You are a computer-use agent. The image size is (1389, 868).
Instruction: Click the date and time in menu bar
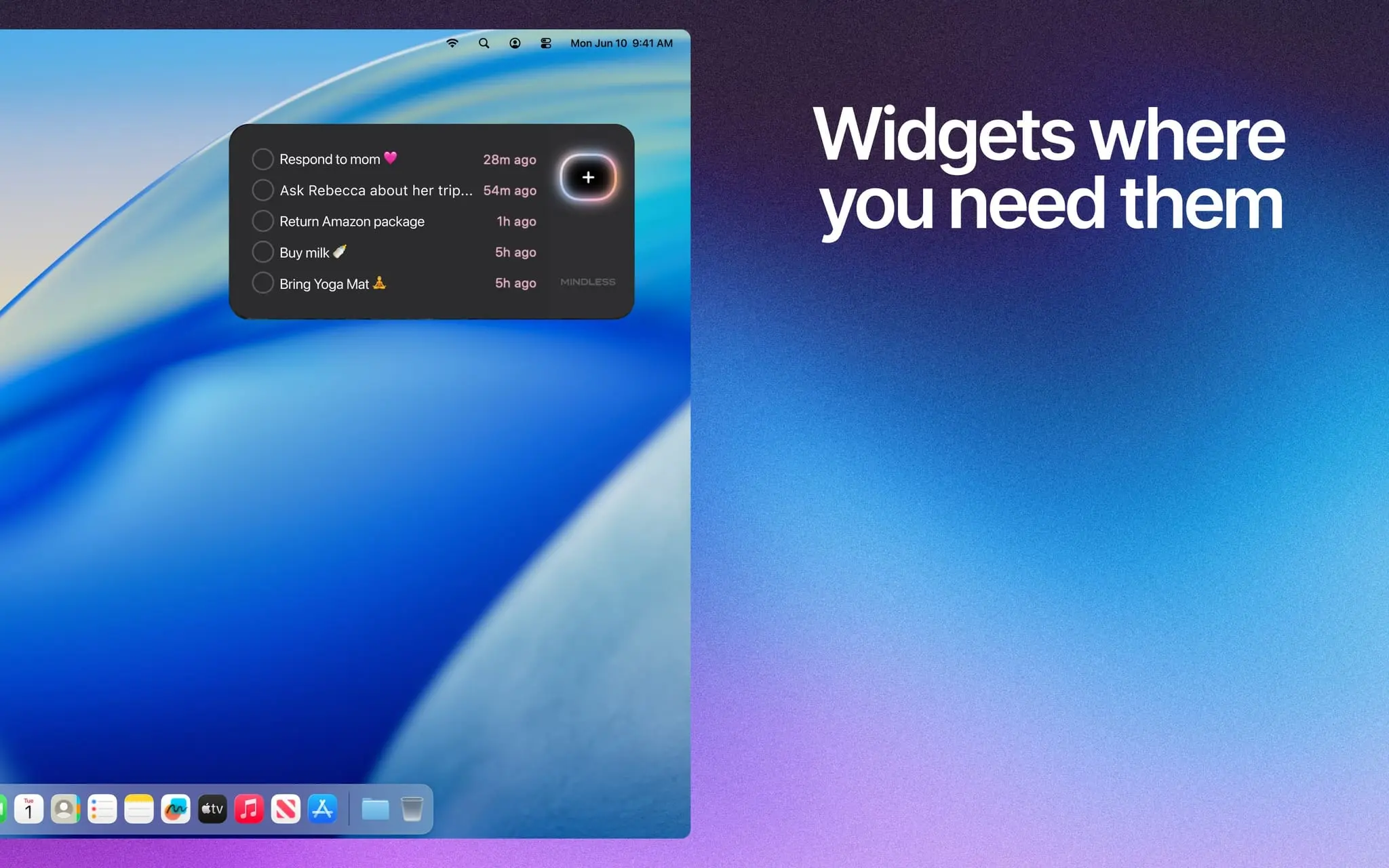pos(621,43)
